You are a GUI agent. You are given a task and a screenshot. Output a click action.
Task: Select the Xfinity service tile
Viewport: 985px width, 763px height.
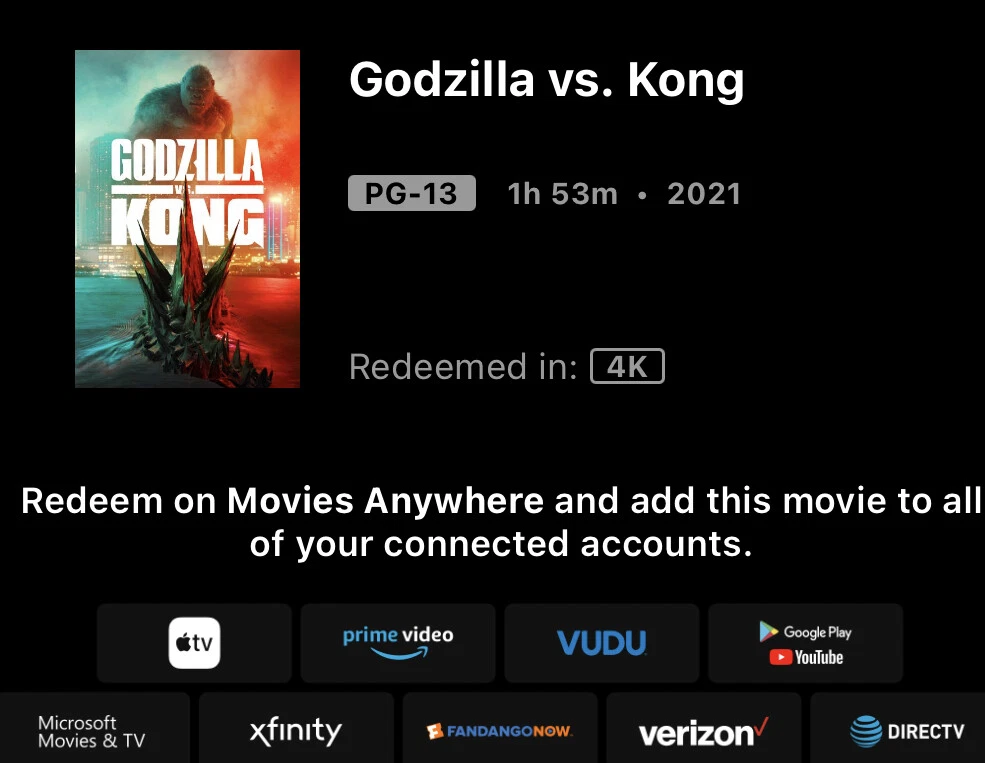pos(295,732)
